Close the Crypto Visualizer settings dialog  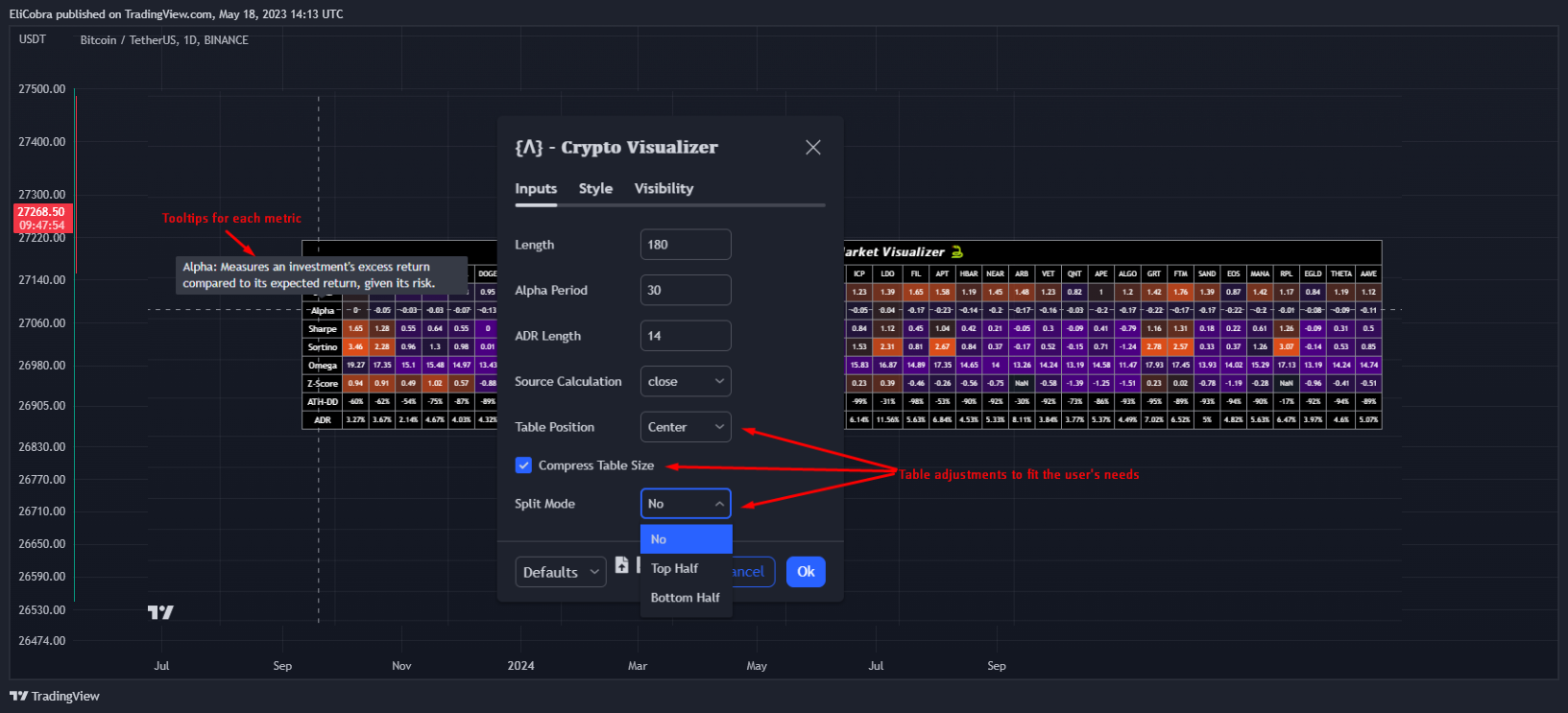point(813,147)
